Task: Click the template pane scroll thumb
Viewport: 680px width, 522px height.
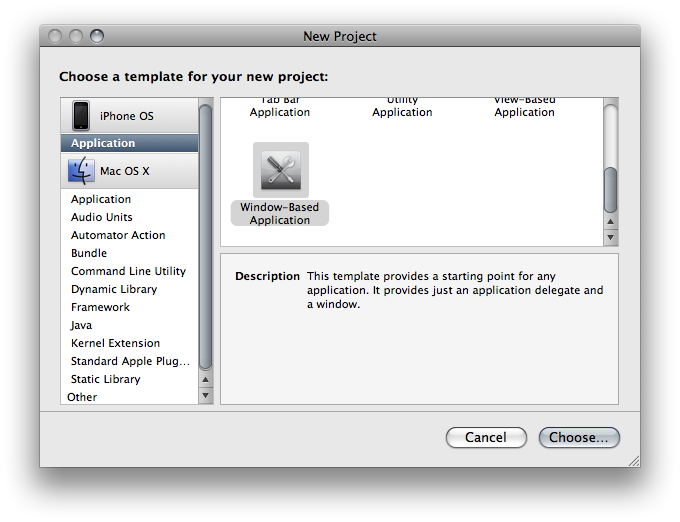Action: [611, 190]
